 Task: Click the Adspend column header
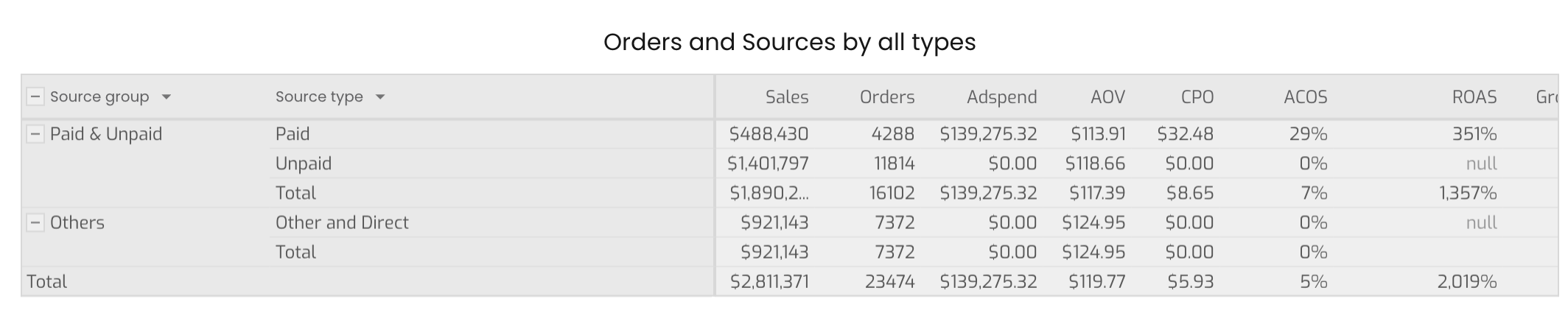point(1002,97)
